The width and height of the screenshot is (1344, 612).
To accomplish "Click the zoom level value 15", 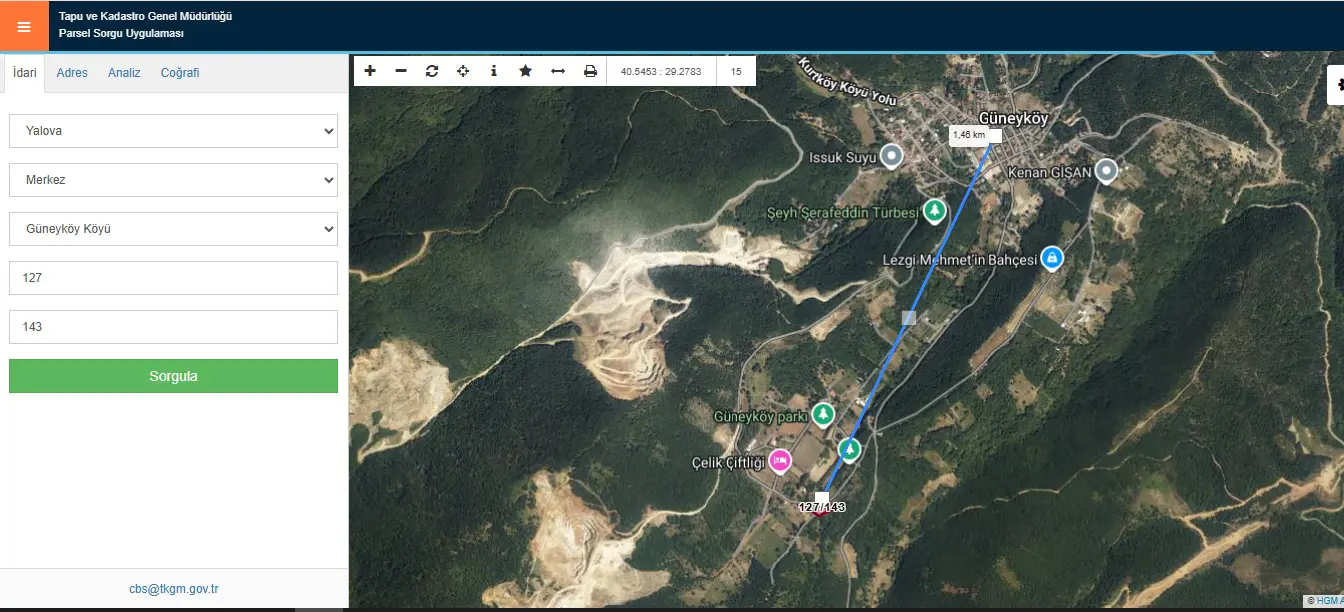I will (x=736, y=72).
